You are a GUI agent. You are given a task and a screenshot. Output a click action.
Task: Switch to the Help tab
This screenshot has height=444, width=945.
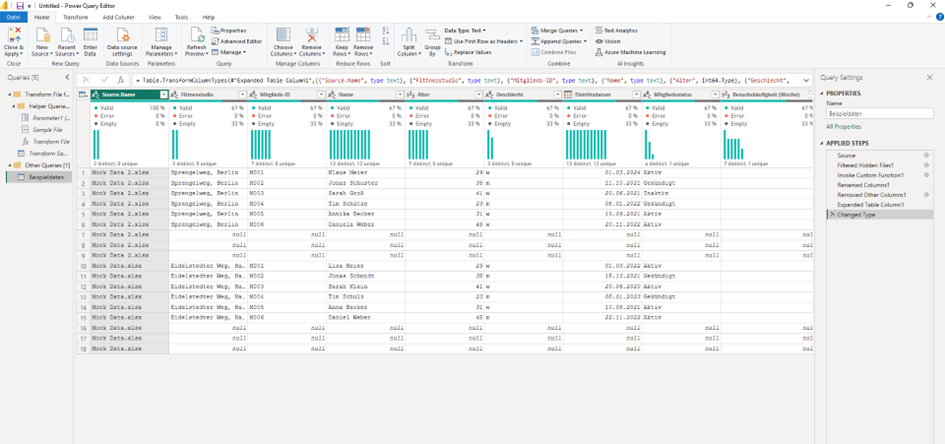(209, 17)
